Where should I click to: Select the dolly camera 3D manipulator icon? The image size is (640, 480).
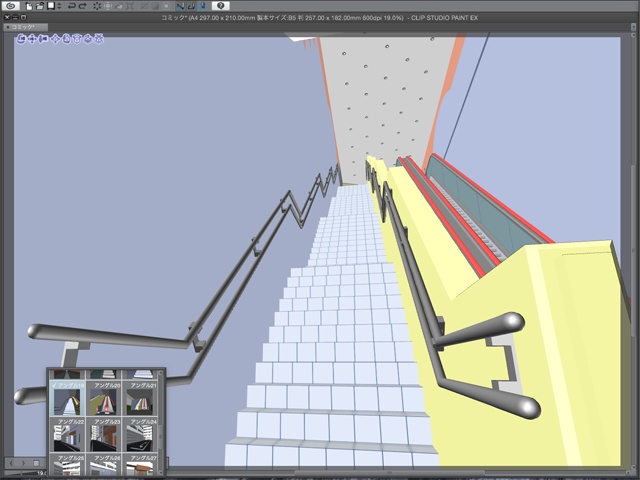point(43,39)
